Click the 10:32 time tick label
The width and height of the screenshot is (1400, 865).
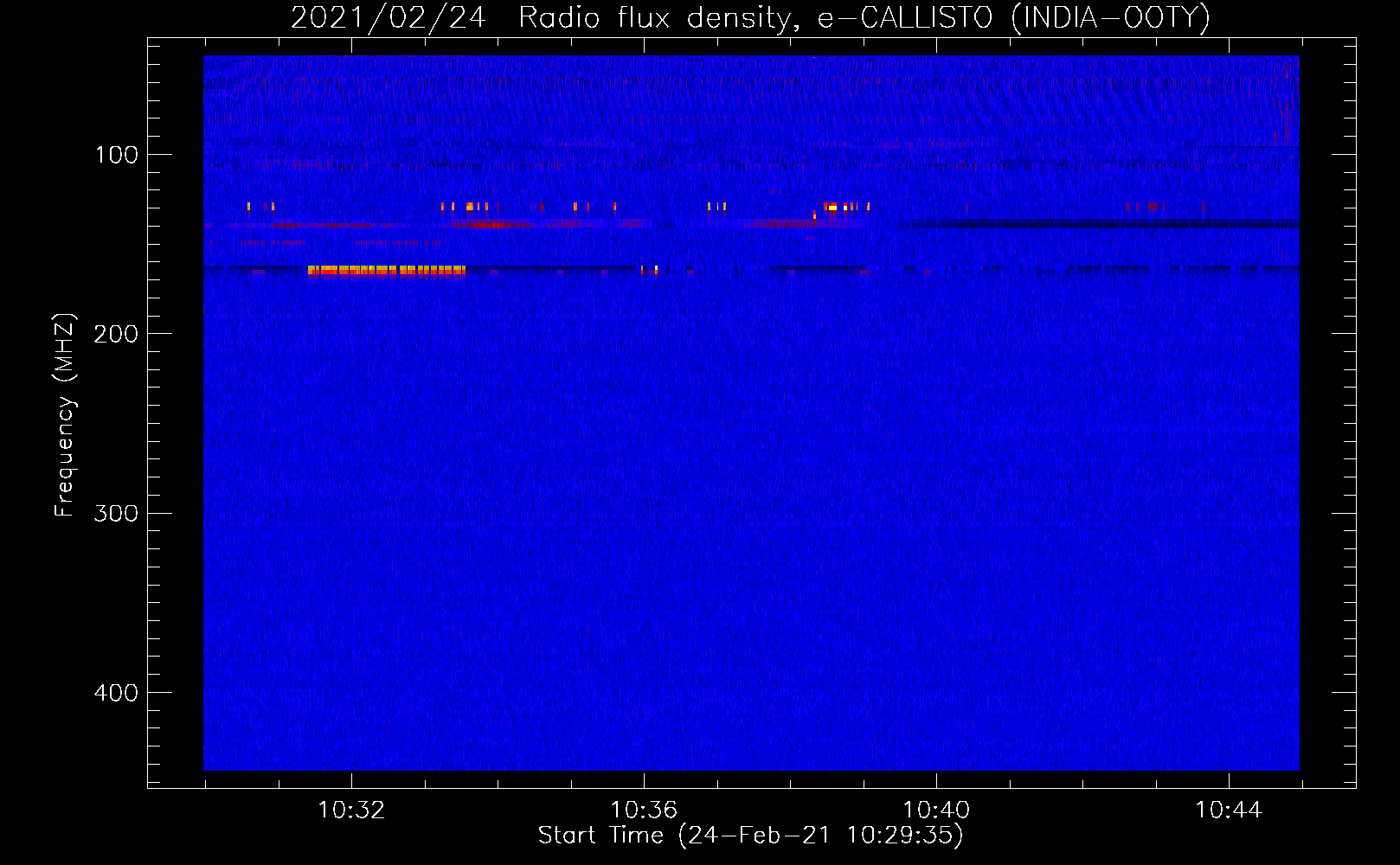[351, 811]
